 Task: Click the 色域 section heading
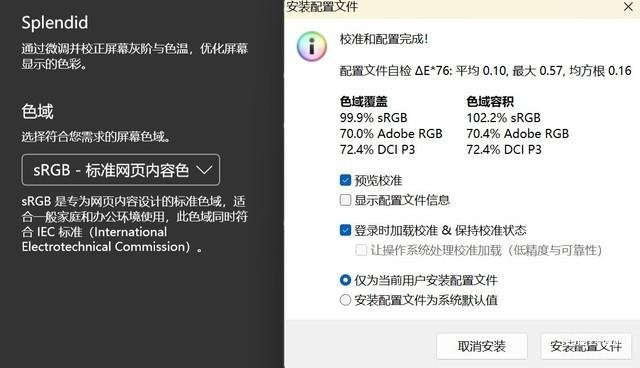(x=38, y=111)
